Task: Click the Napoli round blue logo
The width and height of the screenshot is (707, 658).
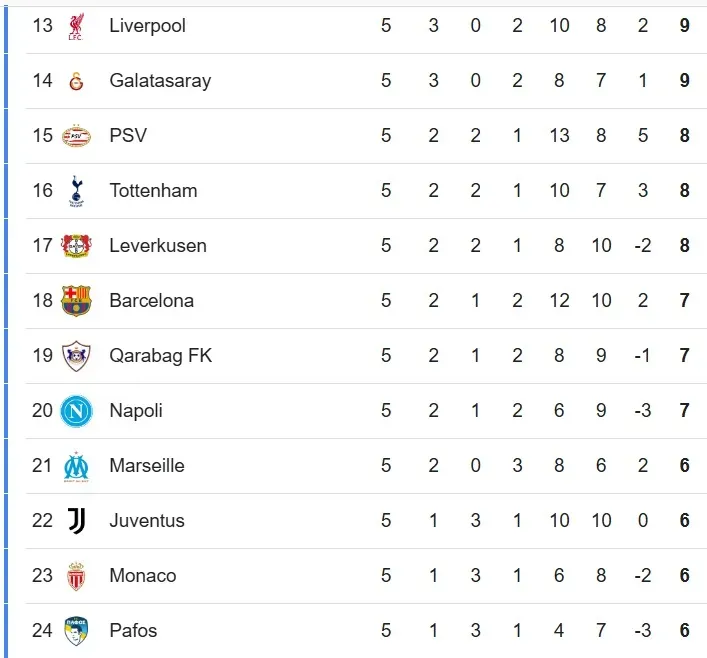Action: coord(76,411)
